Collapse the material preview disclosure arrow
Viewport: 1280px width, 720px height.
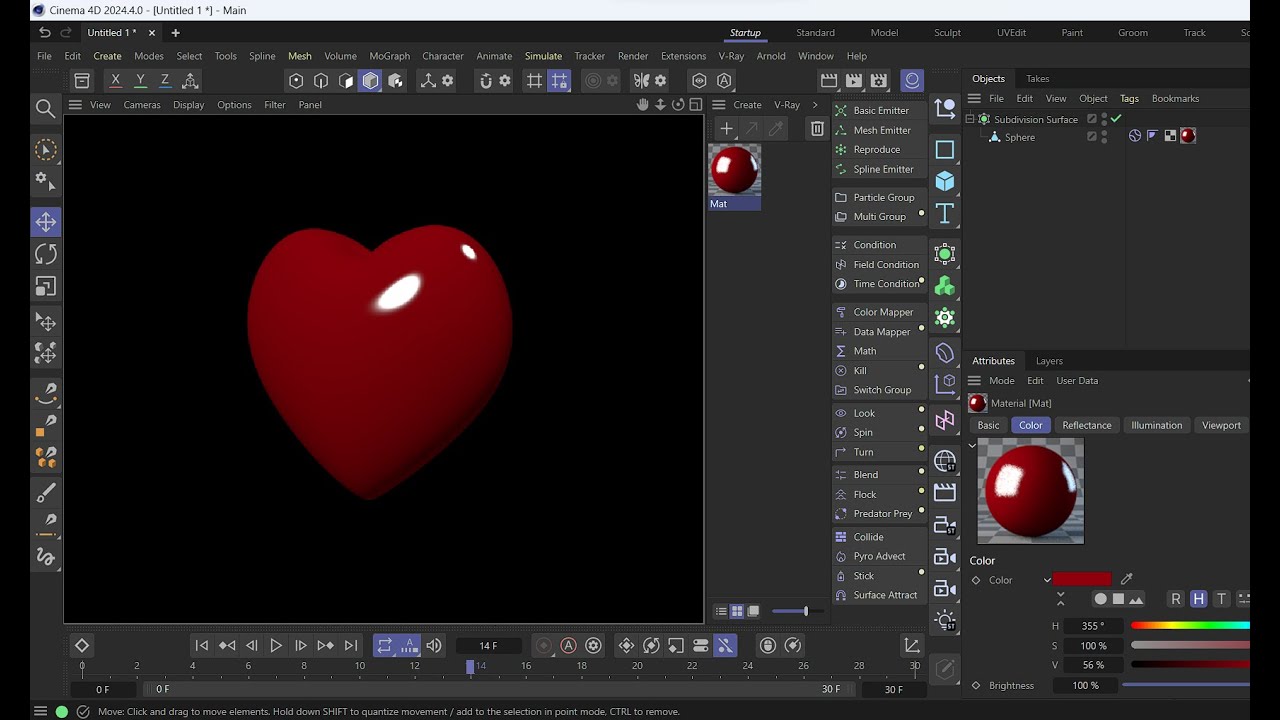[x=972, y=446]
